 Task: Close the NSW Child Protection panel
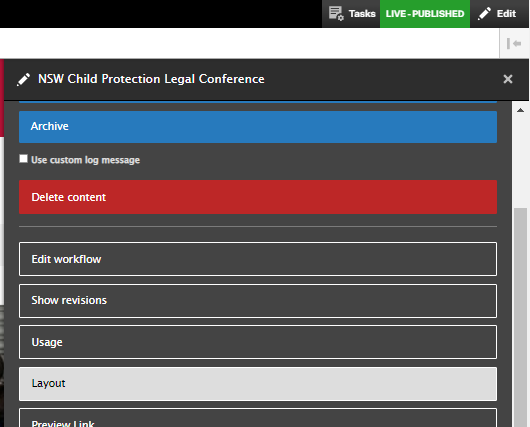pyautogui.click(x=508, y=79)
